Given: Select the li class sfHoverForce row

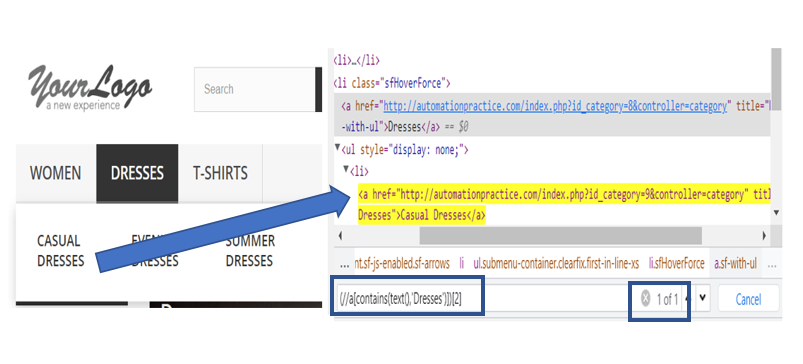Looking at the screenshot, I should click(x=392, y=82).
